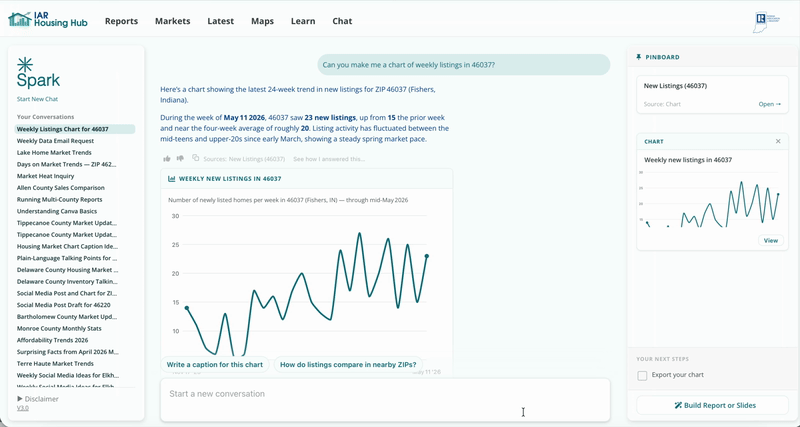Click Sources: New Listings (46037) link

point(244,159)
